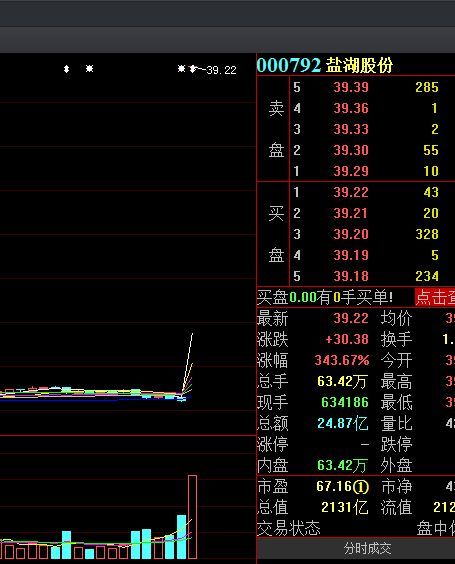455x564 pixels.
Task: Click the latest price 39.22 under 最新
Action: tap(351, 318)
